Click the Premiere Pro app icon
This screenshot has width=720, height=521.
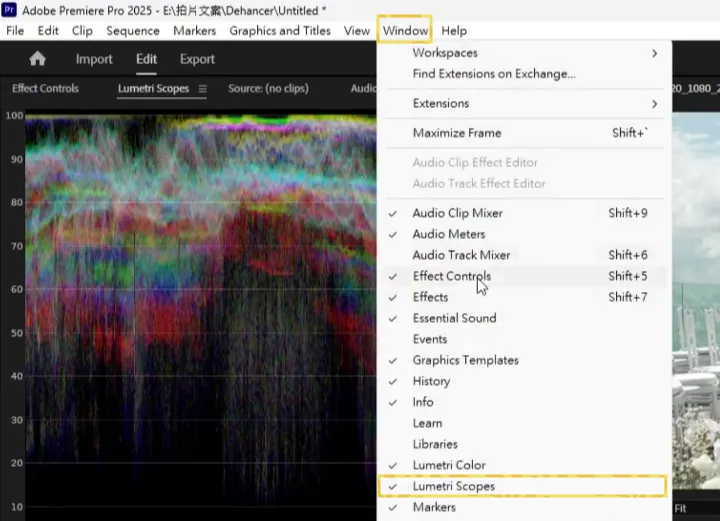[x=10, y=8]
